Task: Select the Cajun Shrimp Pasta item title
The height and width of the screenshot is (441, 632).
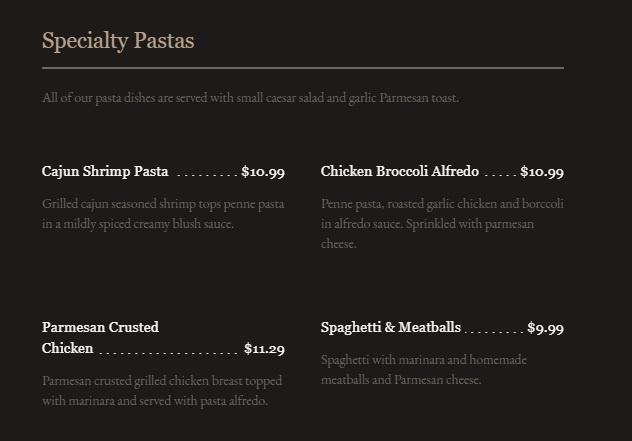Action: click(105, 172)
